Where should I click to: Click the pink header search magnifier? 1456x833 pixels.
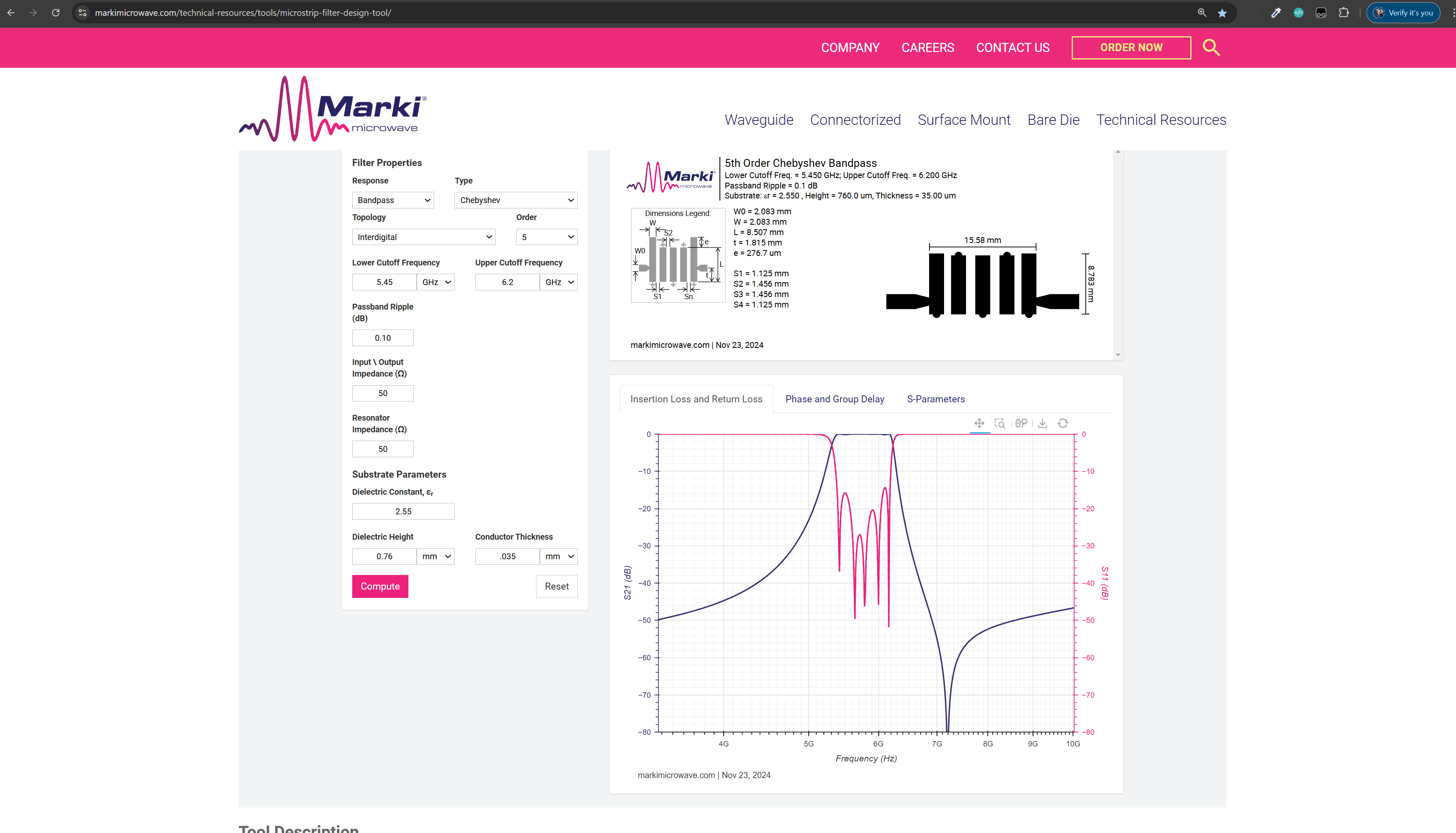coord(1211,47)
